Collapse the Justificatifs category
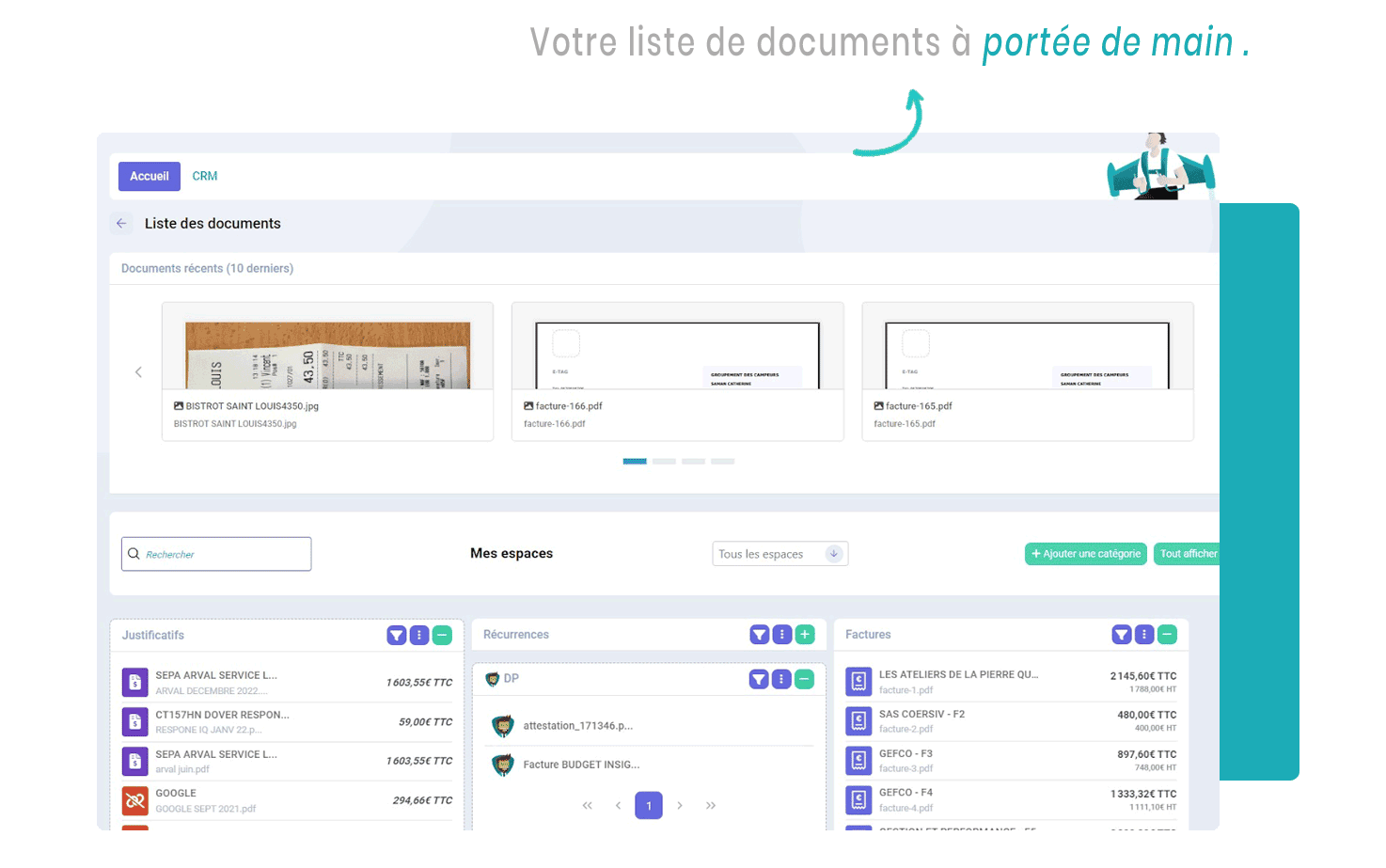Image resolution: width=1386 pixels, height=868 pixels. [442, 636]
